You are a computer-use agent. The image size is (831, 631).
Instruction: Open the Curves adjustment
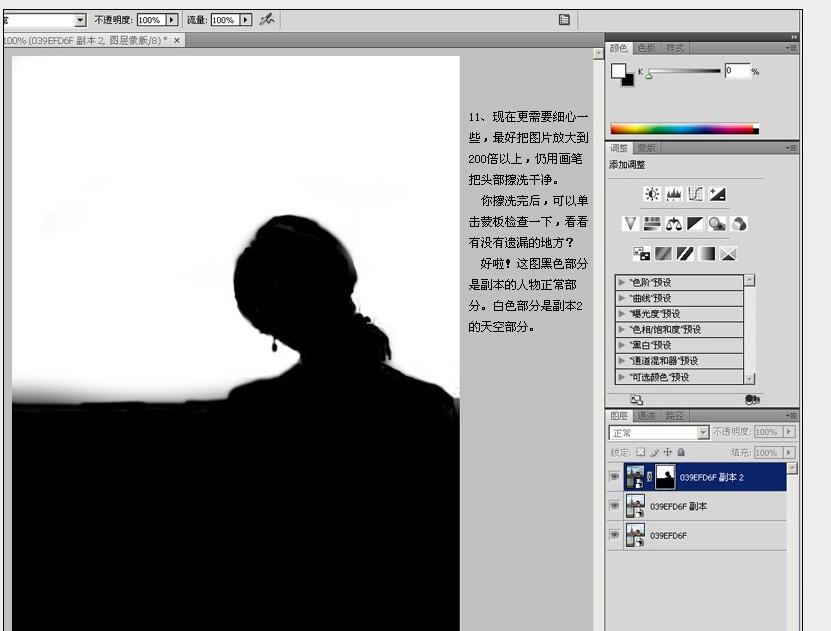click(695, 193)
